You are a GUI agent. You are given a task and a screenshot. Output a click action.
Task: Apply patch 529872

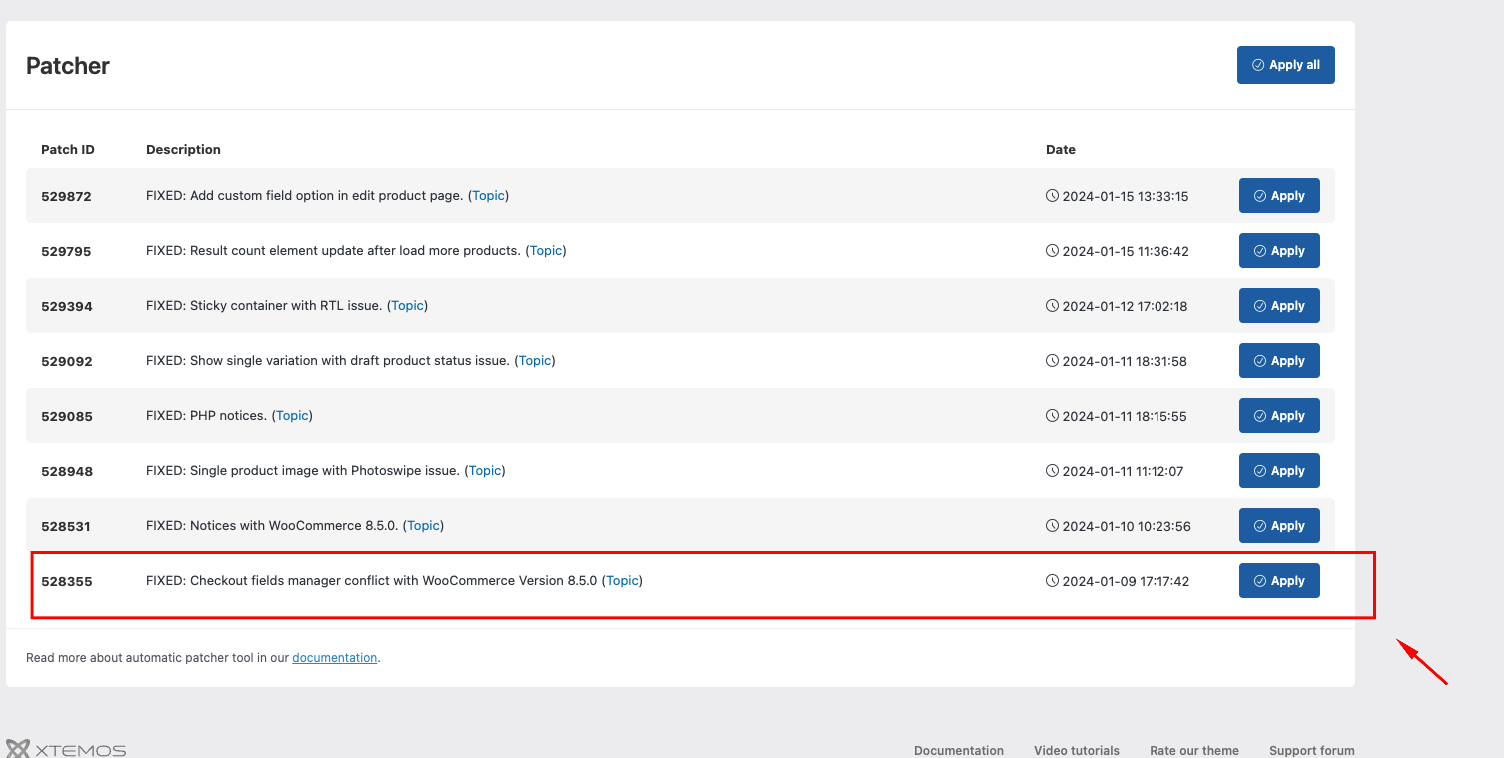pos(1279,196)
